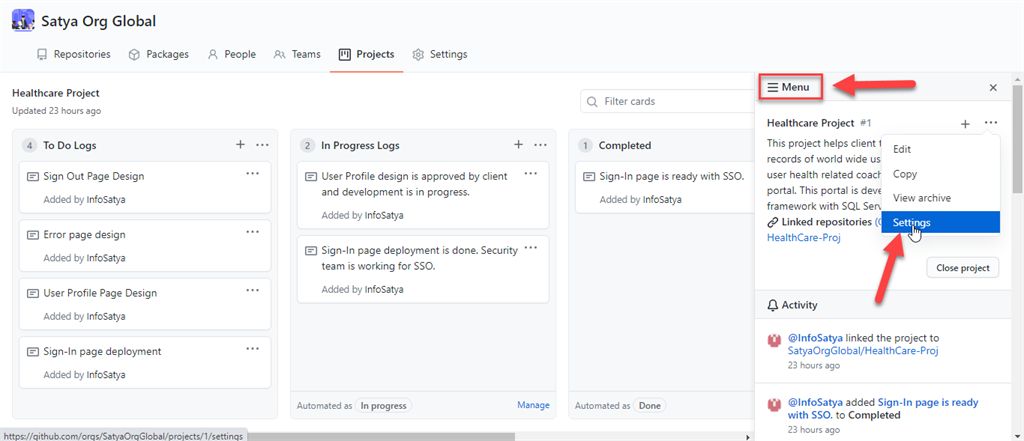The height and width of the screenshot is (441, 1024).
Task: Click the Linked repositories link icon
Action: coord(773,222)
